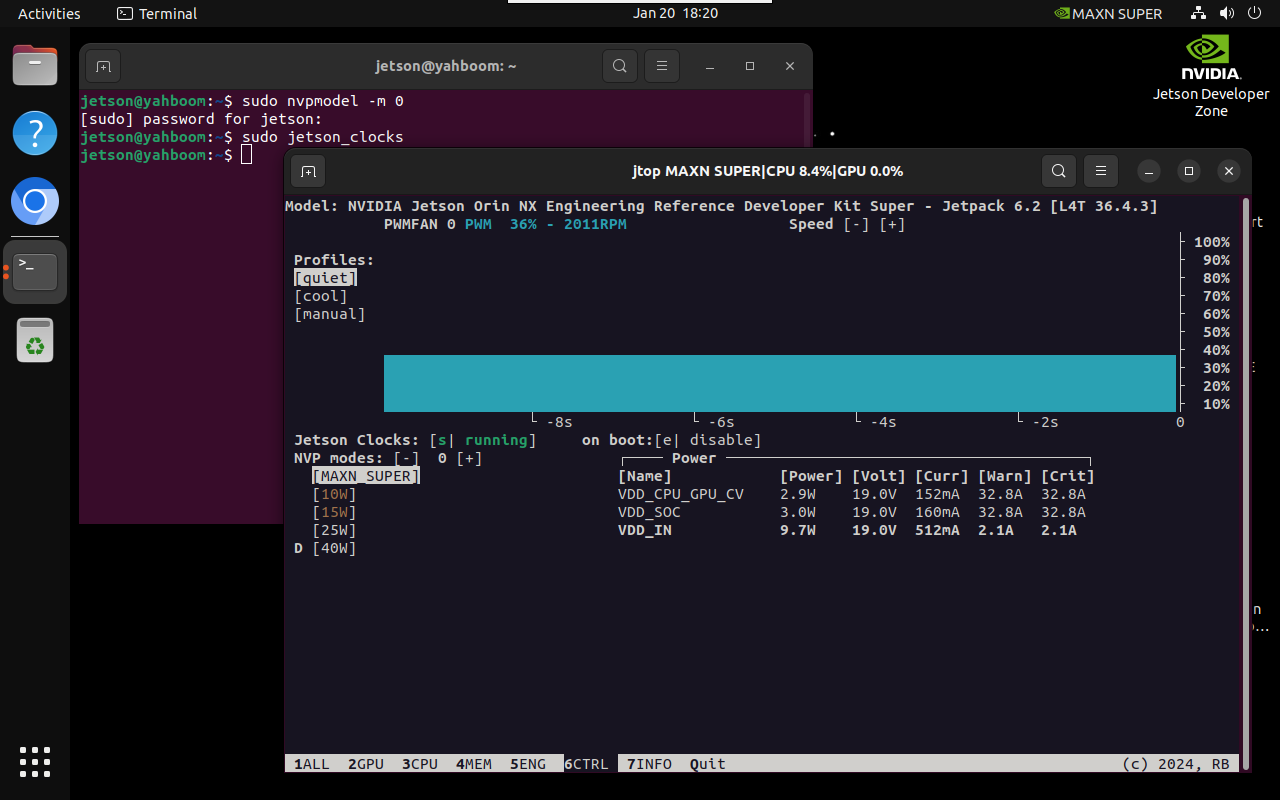Select the manual fan profile

coord(330,314)
